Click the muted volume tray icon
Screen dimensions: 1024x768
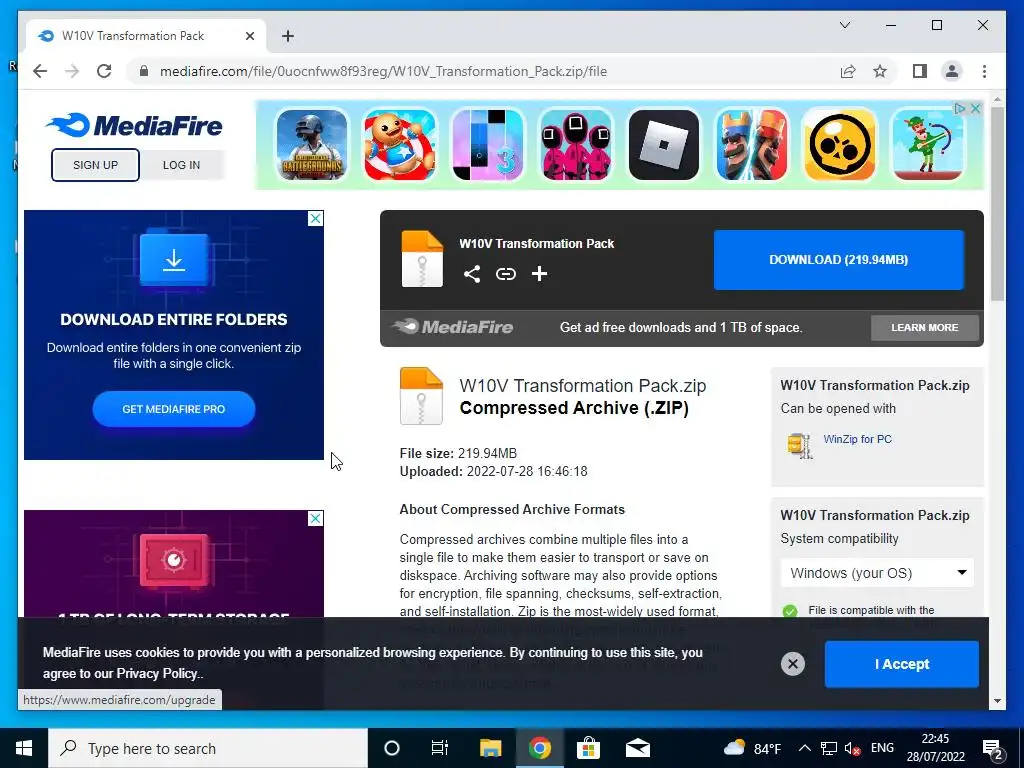click(x=852, y=748)
